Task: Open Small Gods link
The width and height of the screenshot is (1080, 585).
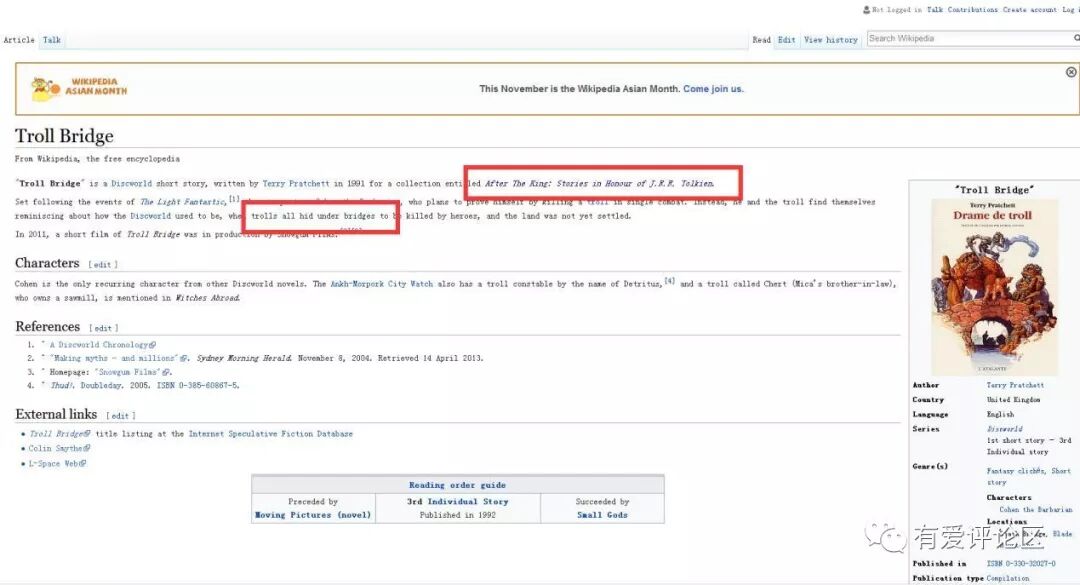Action: click(602, 515)
